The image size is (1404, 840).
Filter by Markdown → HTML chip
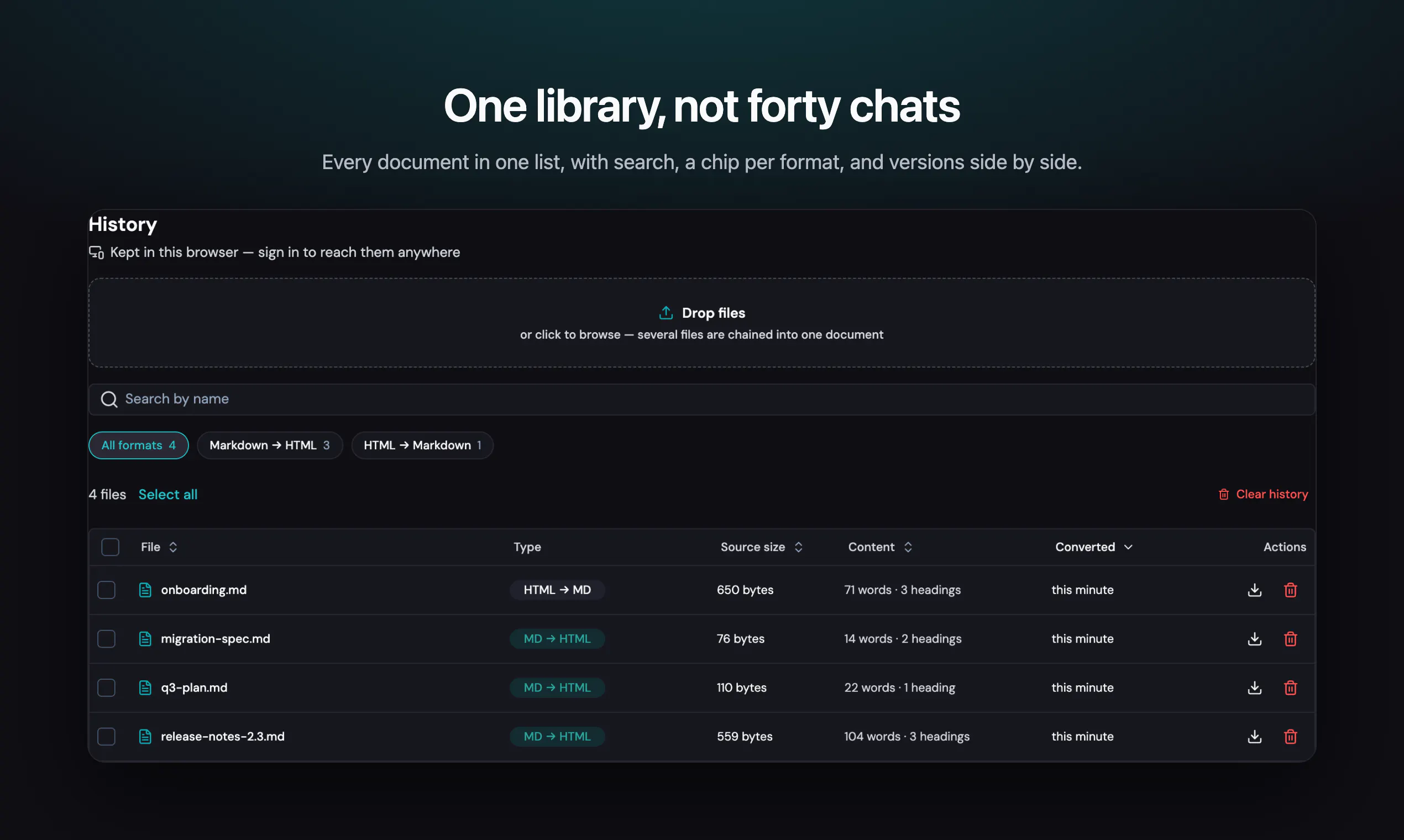270,445
